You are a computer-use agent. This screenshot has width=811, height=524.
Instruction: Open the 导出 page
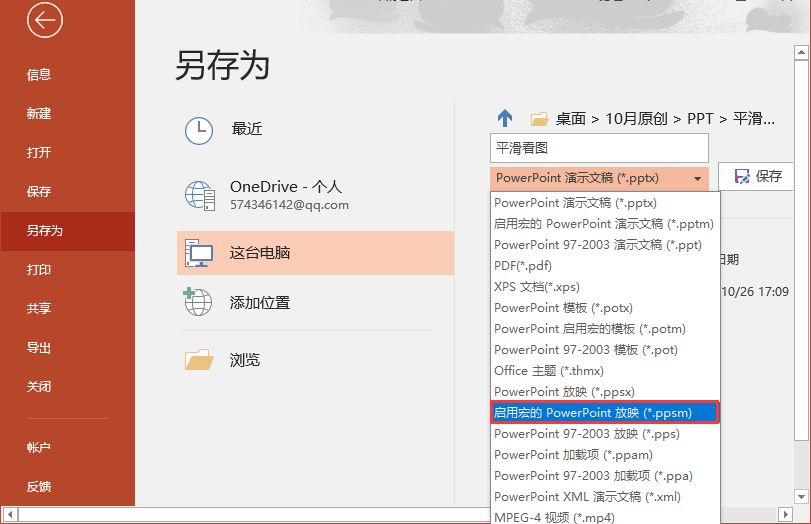pyautogui.click(x=67, y=348)
